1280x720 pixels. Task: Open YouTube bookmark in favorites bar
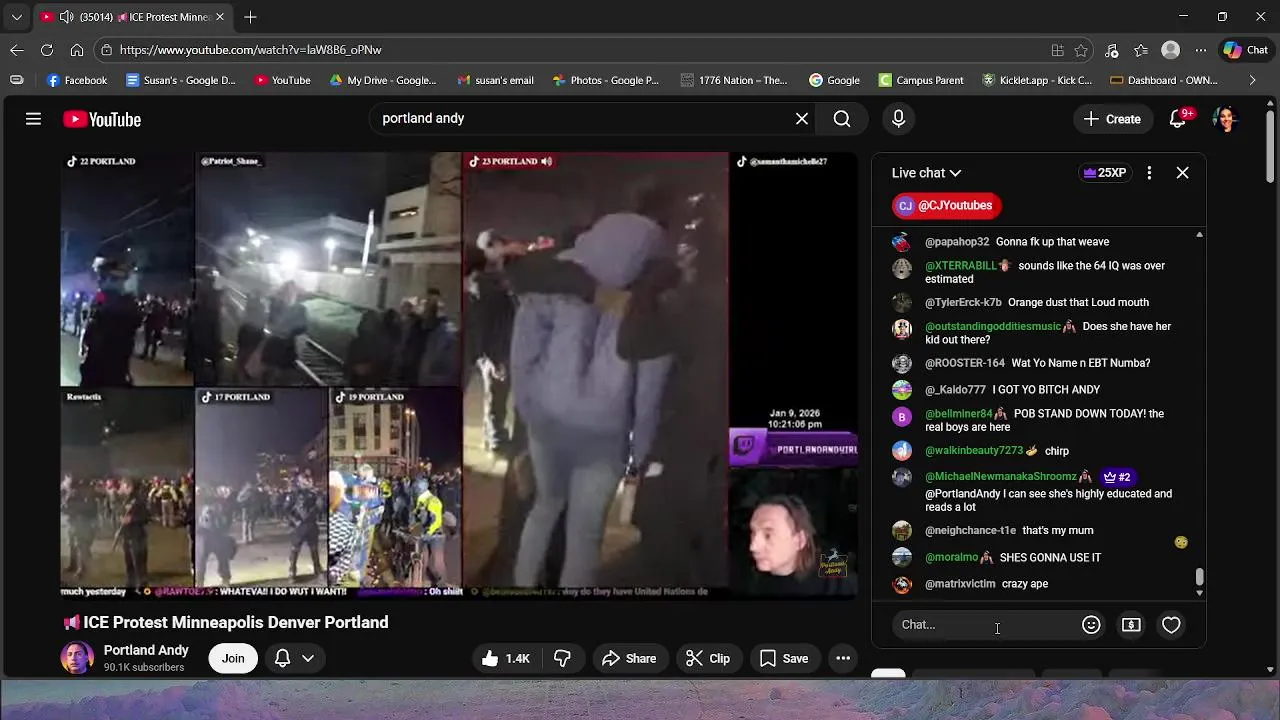(x=282, y=80)
